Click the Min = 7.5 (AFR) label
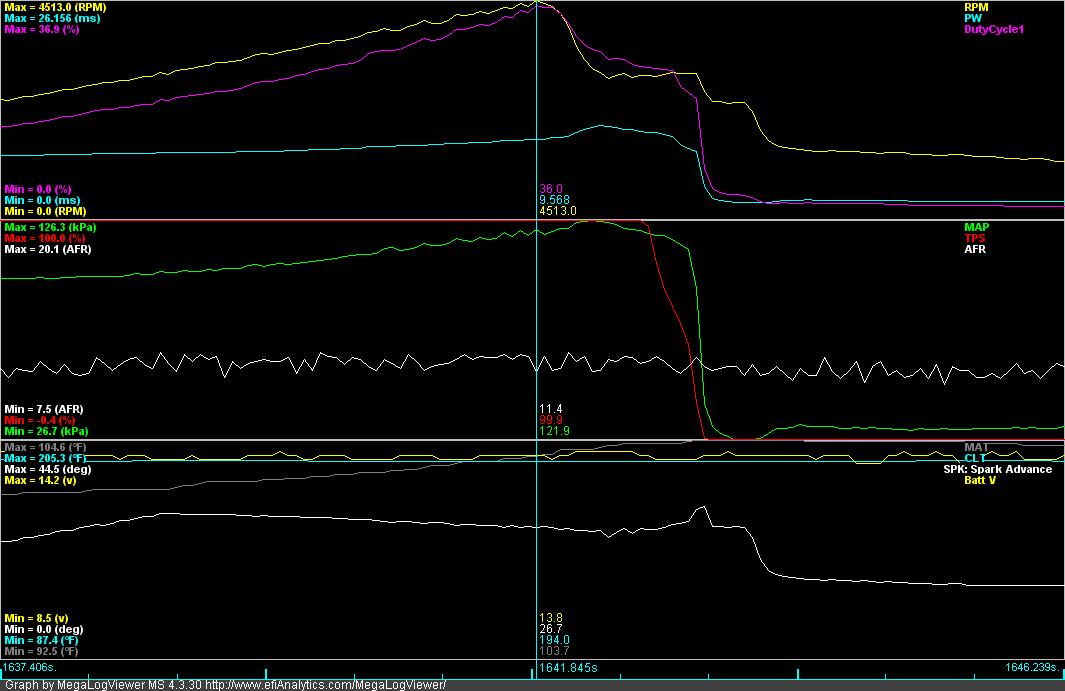 click(43, 408)
